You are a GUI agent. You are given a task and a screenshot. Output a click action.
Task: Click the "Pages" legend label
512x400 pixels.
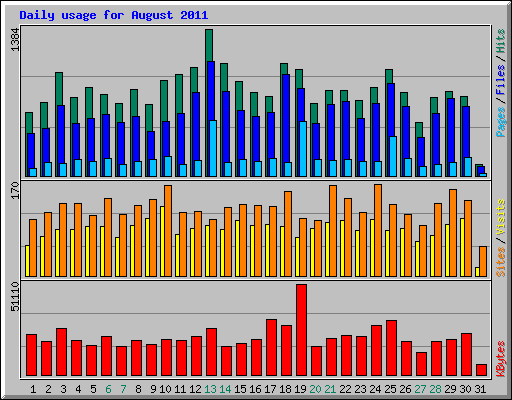click(501, 122)
